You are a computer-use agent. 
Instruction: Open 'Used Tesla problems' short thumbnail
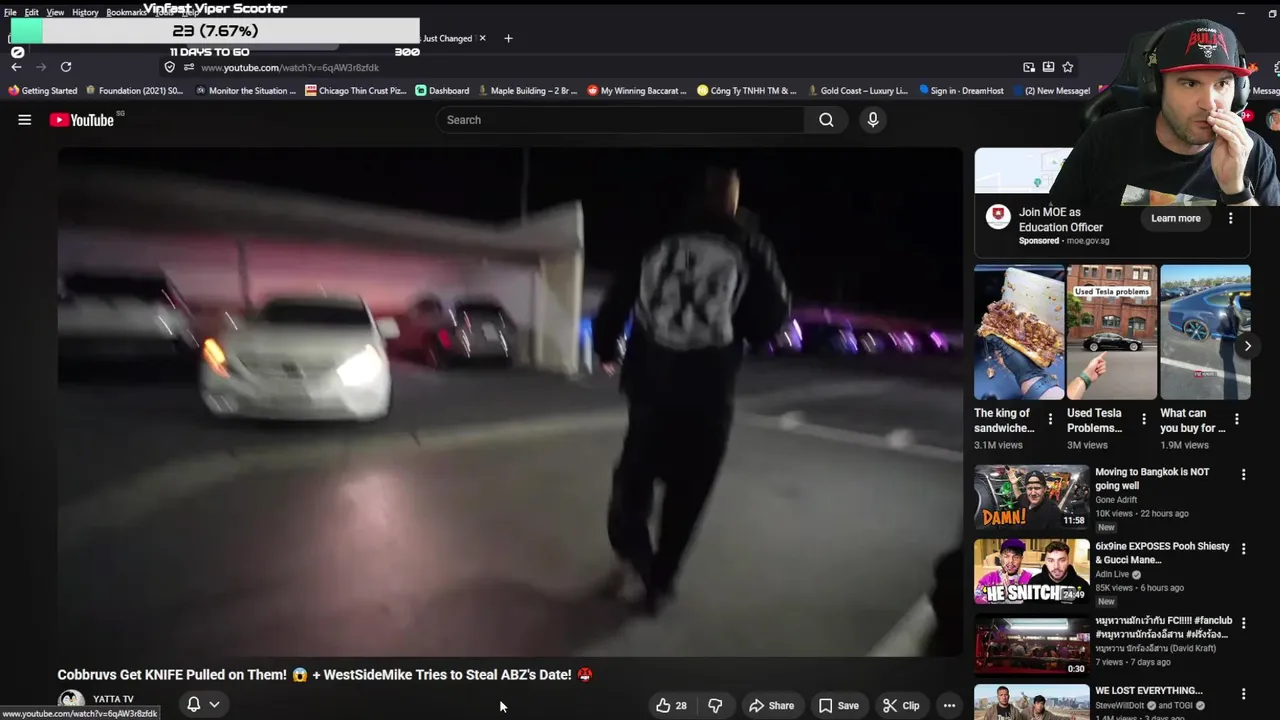click(x=1112, y=332)
